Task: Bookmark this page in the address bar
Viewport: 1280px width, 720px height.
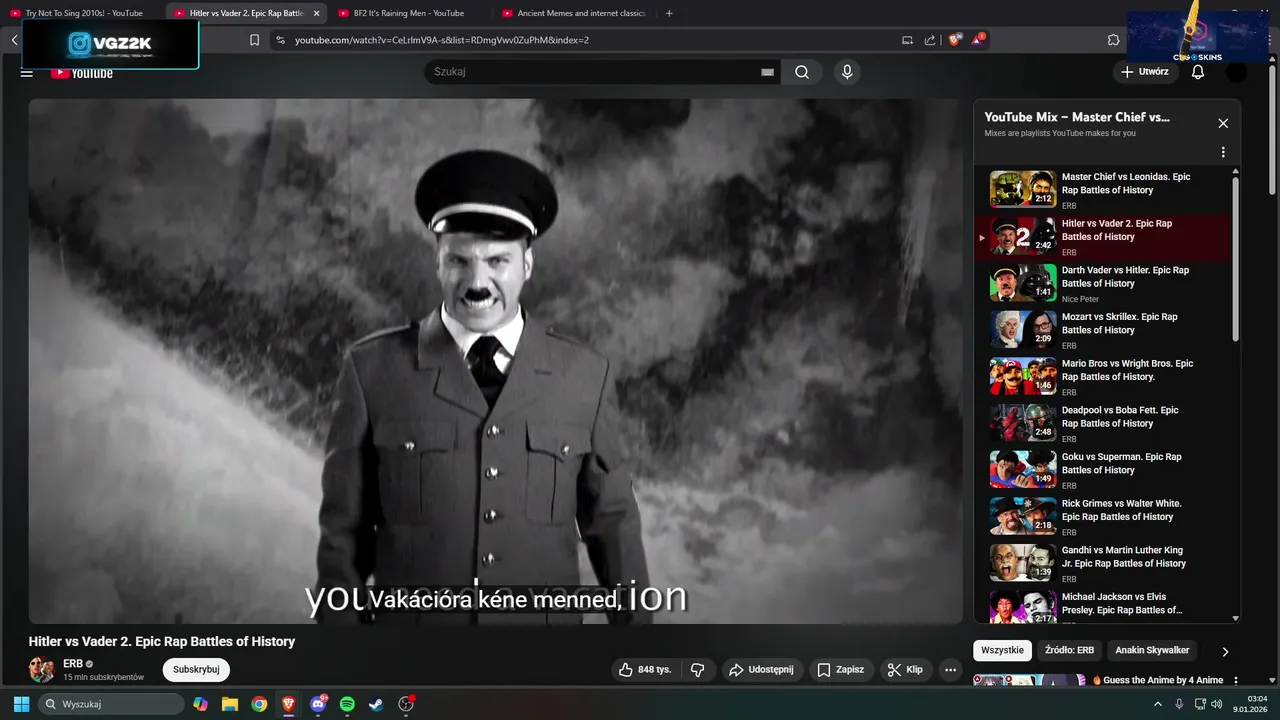Action: click(254, 40)
